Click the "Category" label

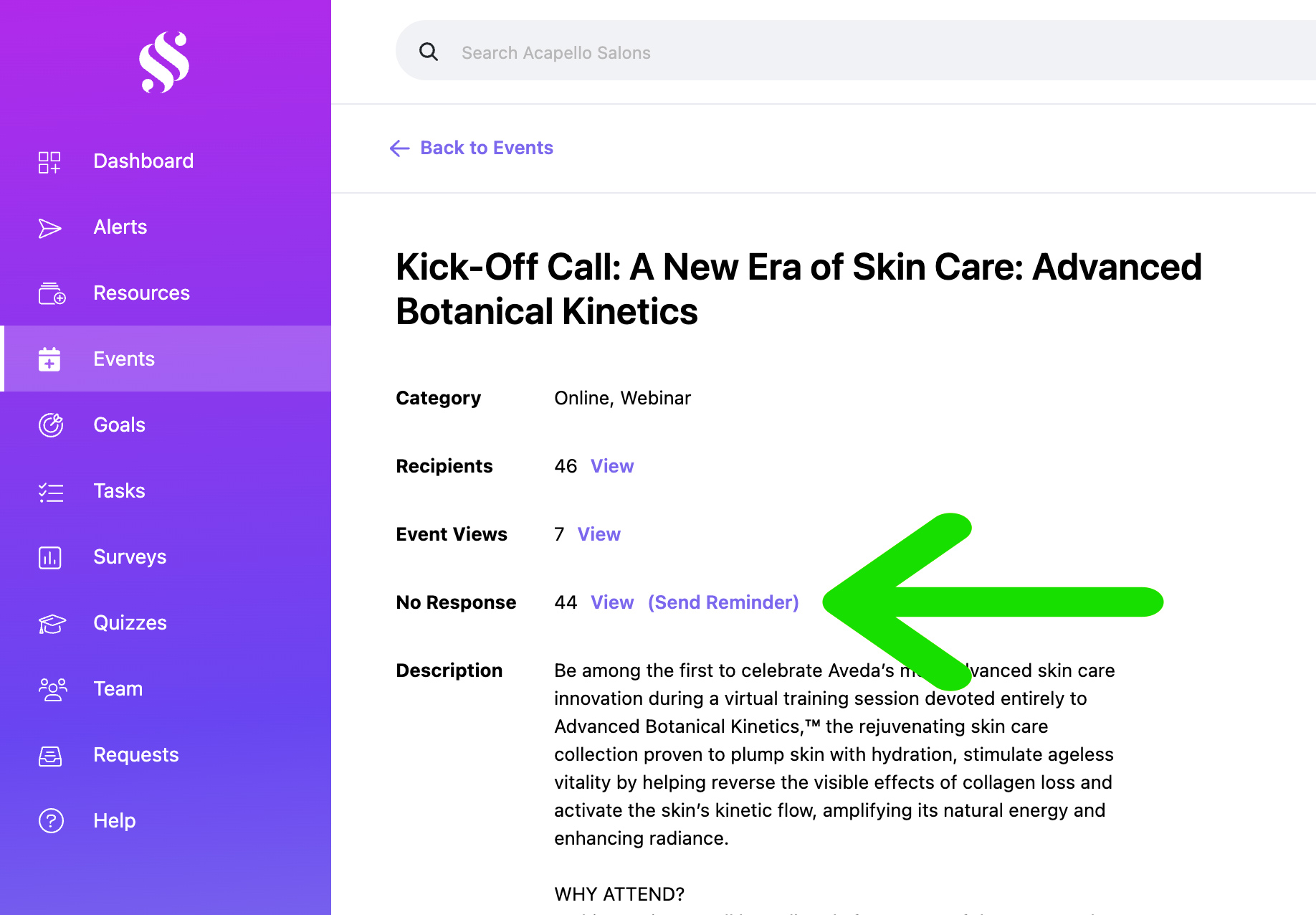click(438, 398)
